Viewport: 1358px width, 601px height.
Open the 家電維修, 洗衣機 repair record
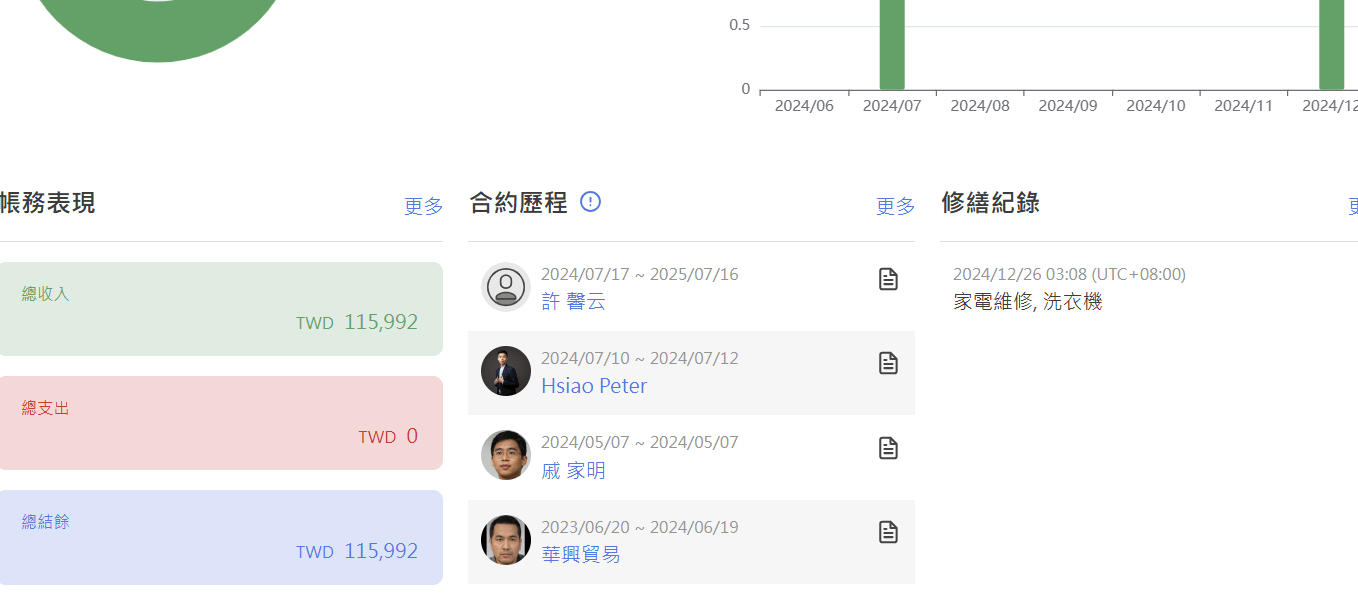tap(1027, 301)
